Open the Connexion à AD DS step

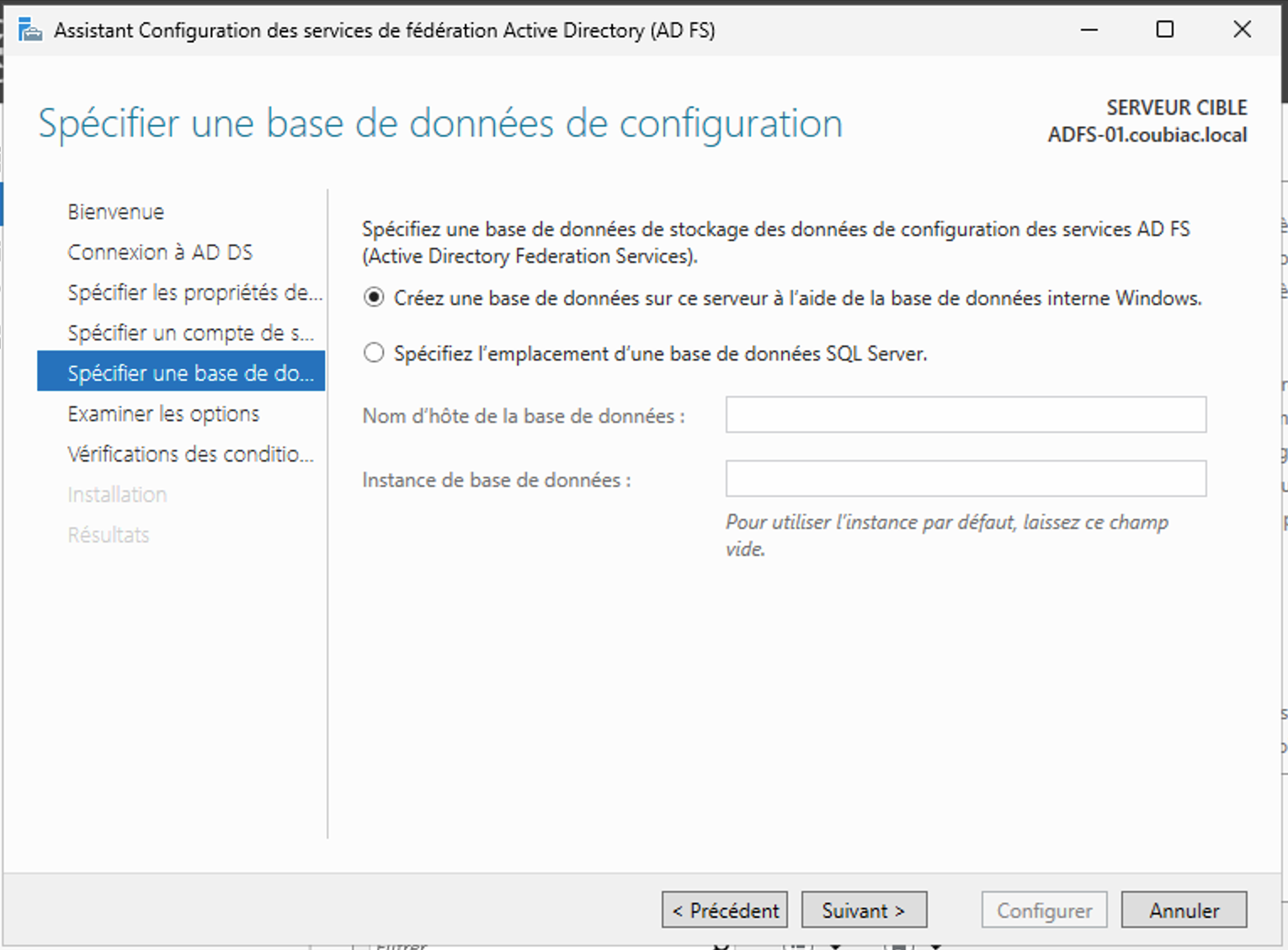tap(160, 253)
